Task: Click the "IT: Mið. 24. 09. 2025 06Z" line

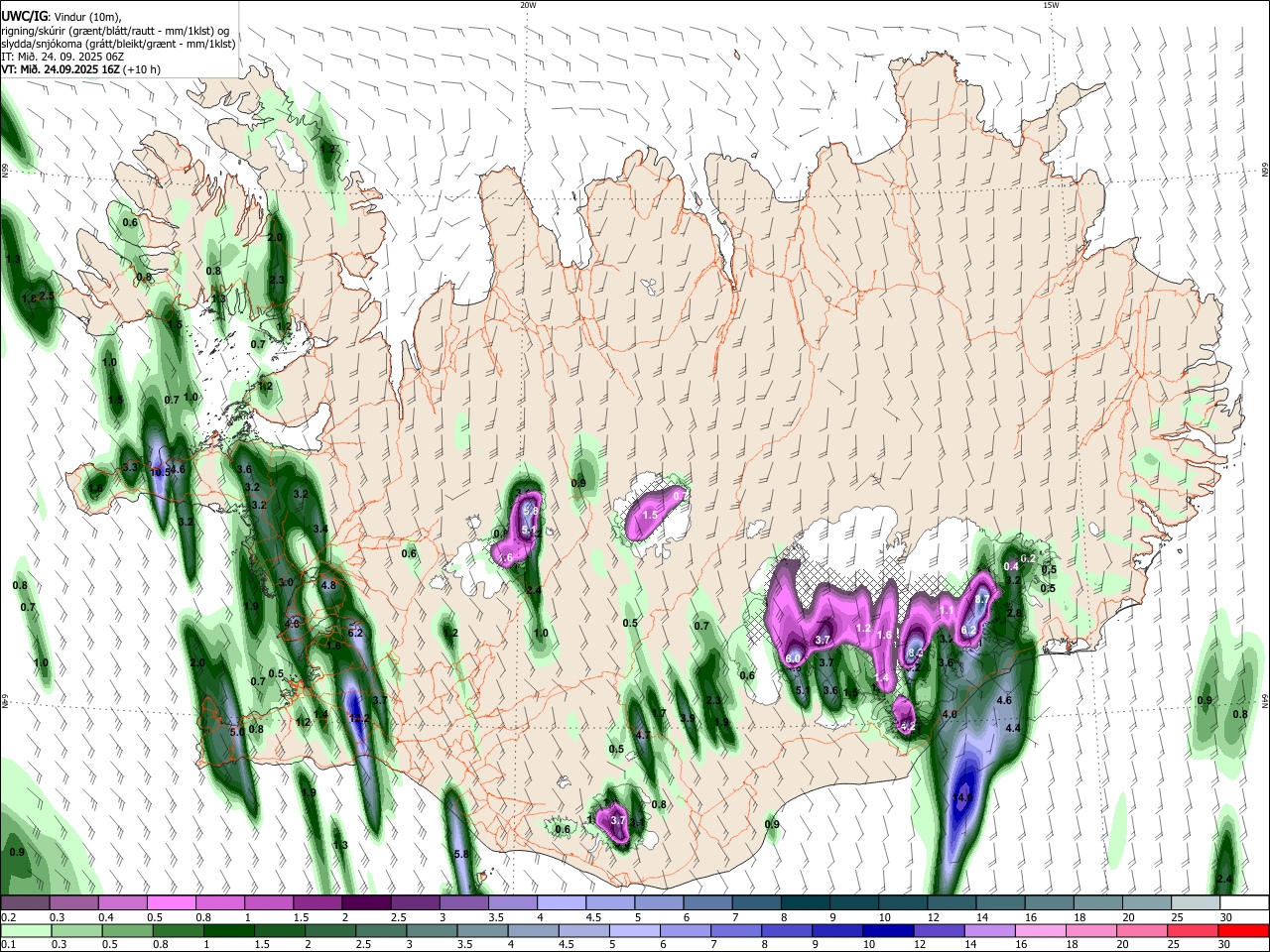Action: [63, 57]
